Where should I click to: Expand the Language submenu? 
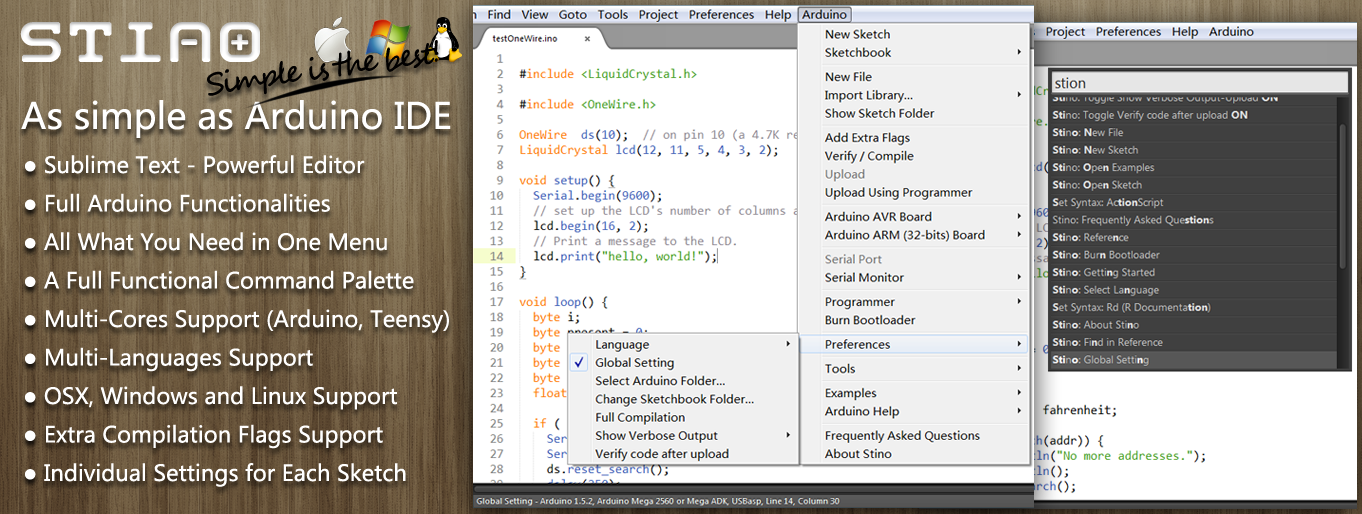tap(622, 345)
